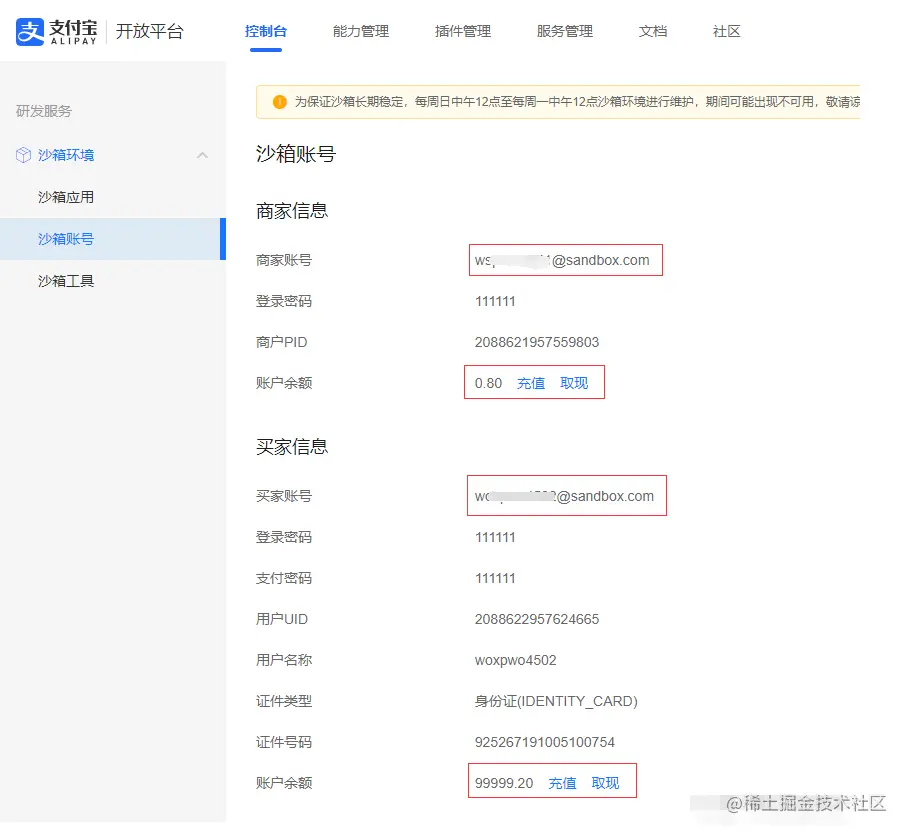Click the 用户UID field label
This screenshot has width=910, height=837.
pos(282,619)
